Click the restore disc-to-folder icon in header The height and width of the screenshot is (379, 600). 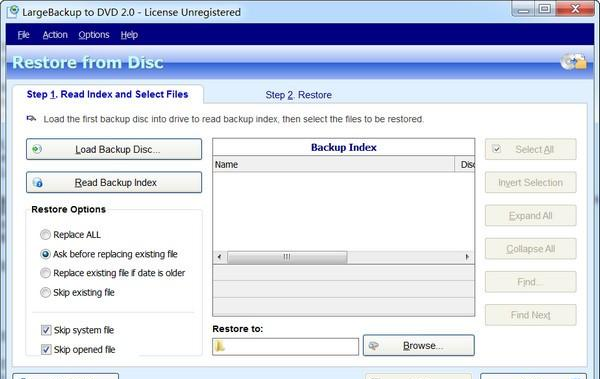point(574,61)
